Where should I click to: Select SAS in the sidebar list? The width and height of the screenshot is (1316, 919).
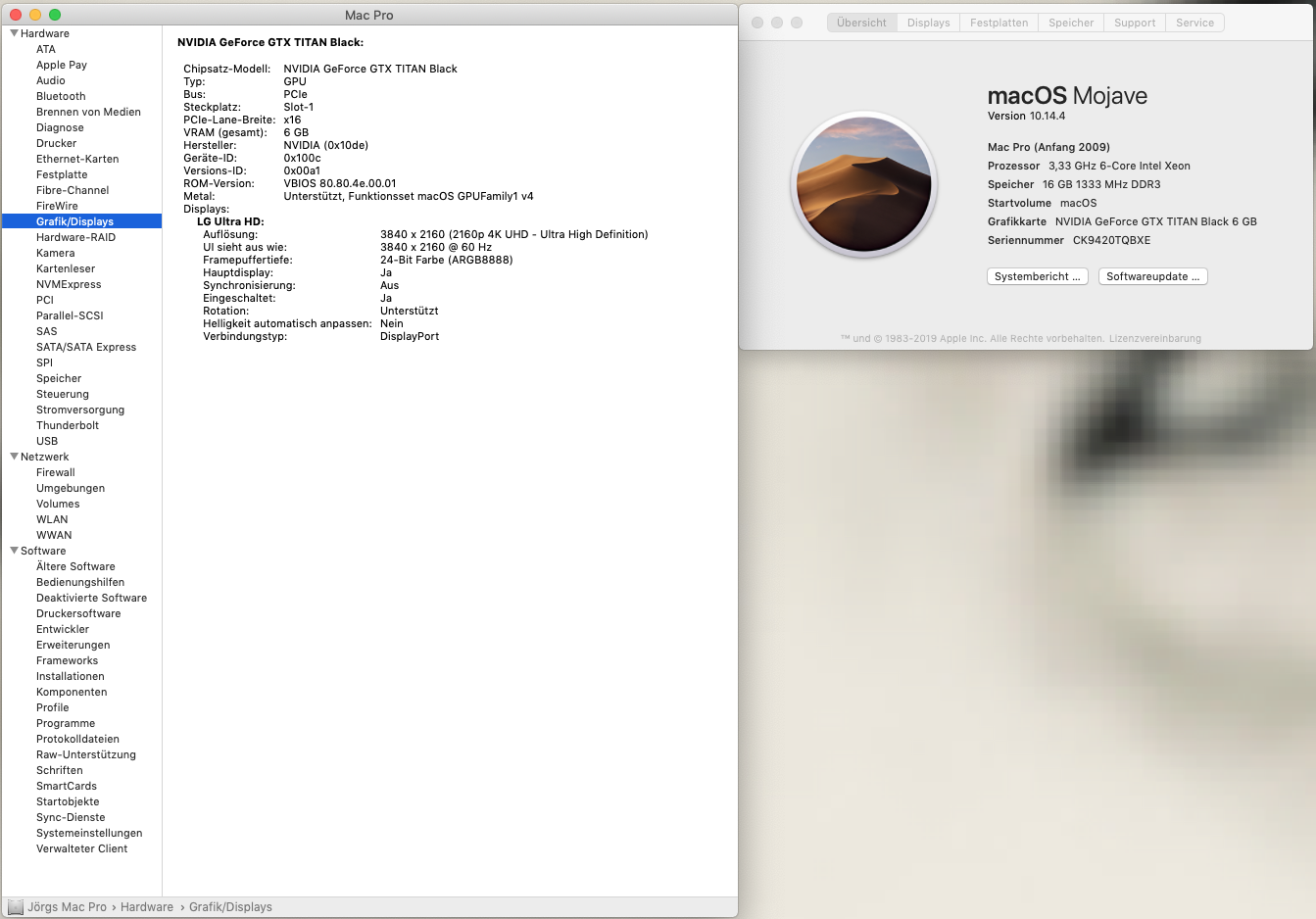point(47,331)
